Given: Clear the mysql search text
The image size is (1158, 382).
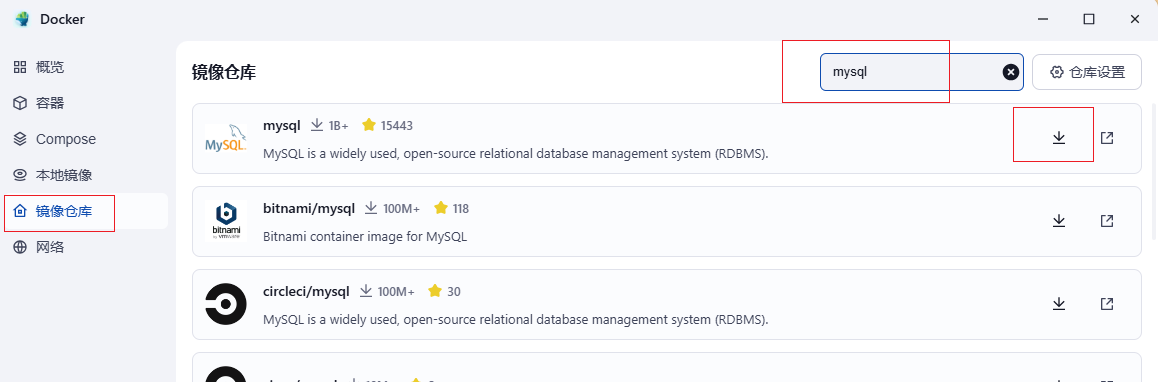Looking at the screenshot, I should click(1010, 72).
